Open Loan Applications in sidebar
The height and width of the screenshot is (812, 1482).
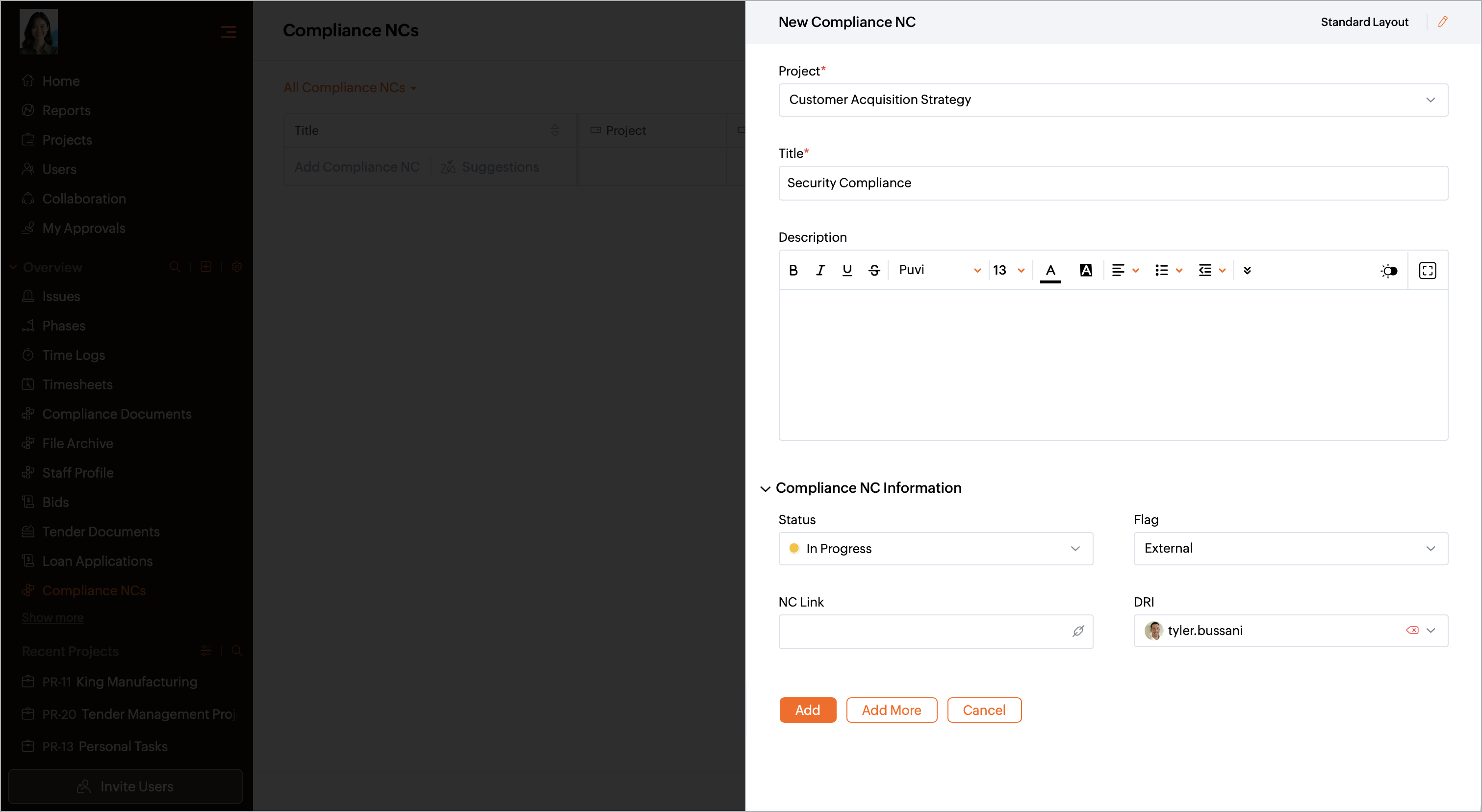87,560
